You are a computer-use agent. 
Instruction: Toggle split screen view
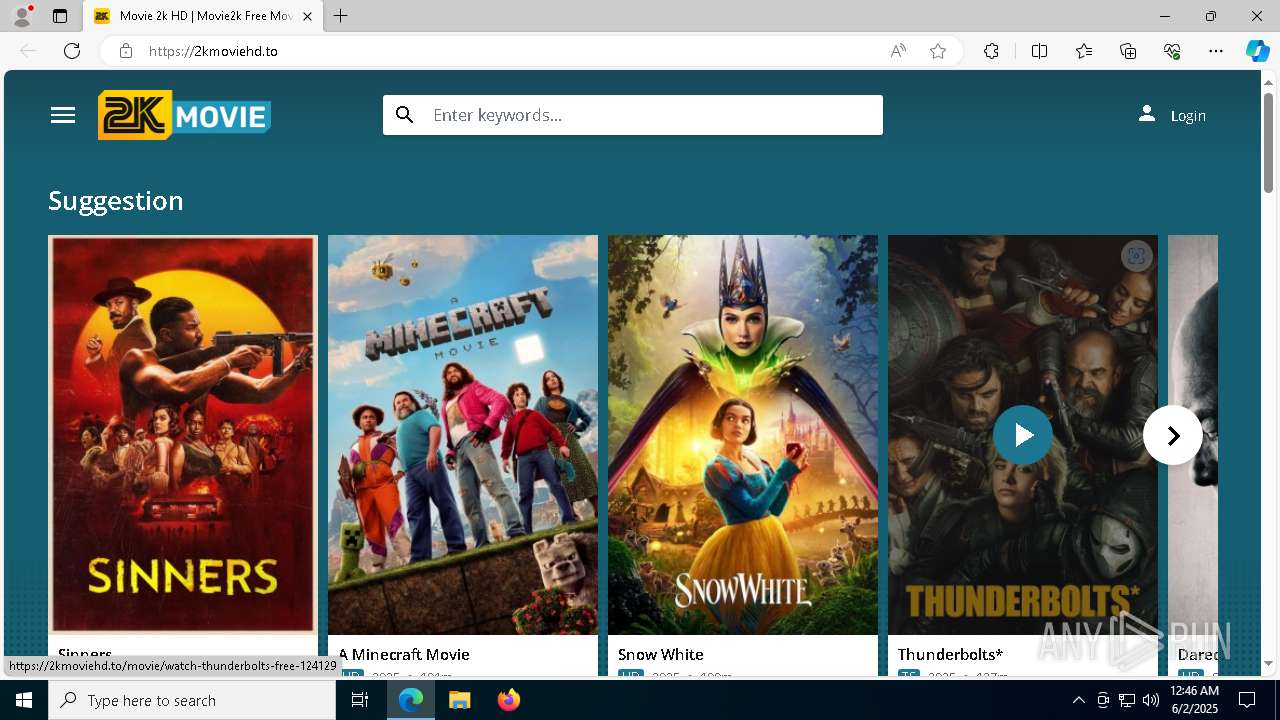1039,51
